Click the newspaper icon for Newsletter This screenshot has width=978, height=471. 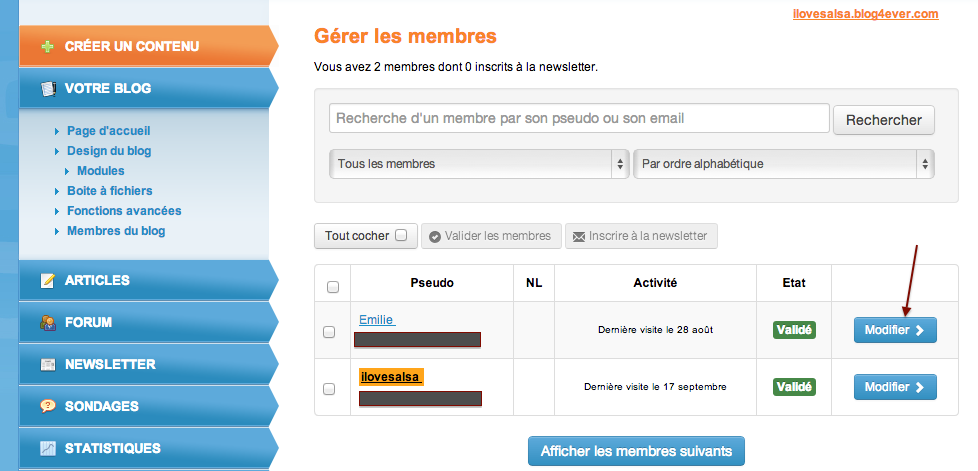(x=48, y=365)
